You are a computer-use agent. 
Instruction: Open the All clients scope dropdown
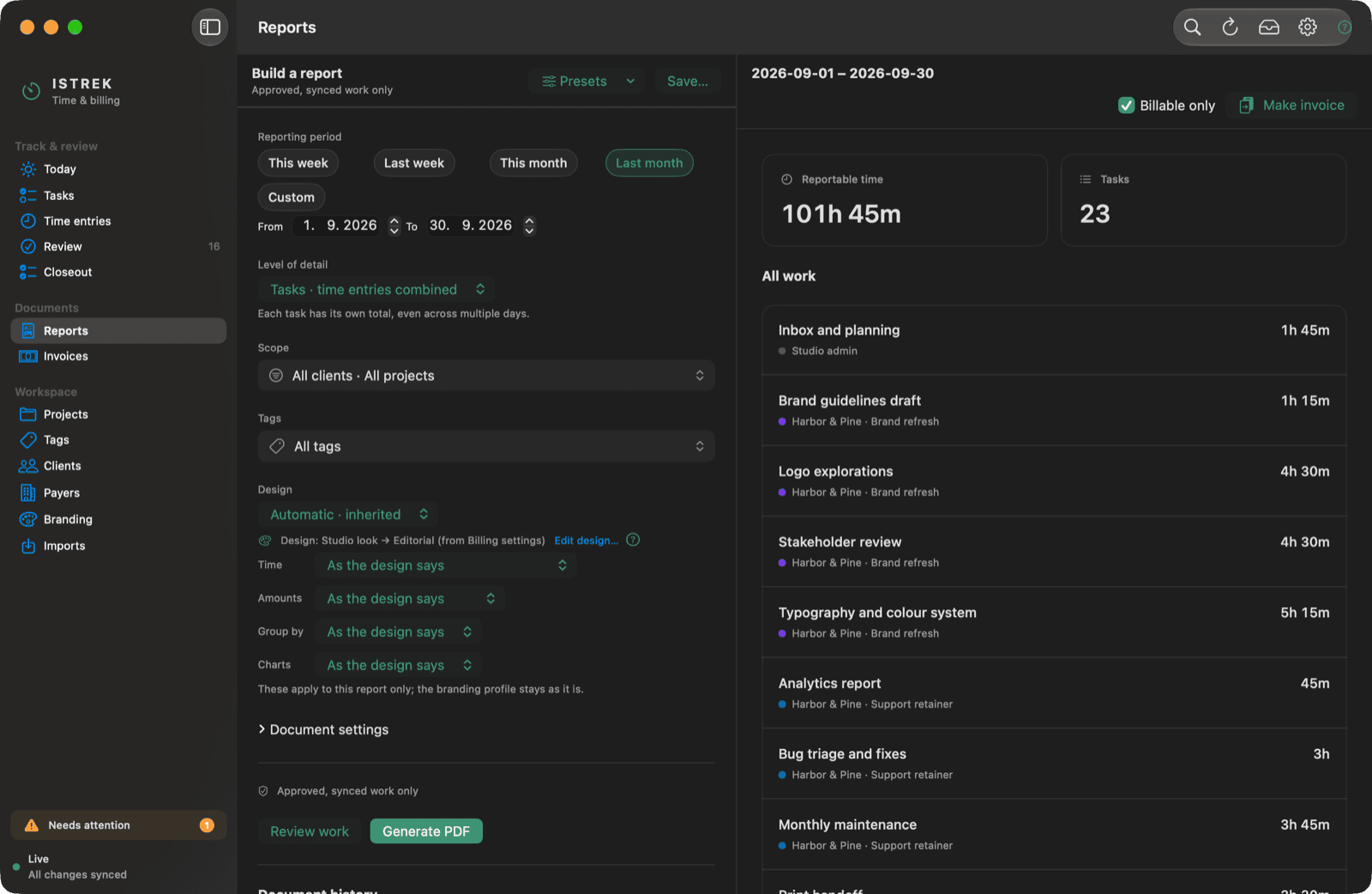[x=486, y=376]
